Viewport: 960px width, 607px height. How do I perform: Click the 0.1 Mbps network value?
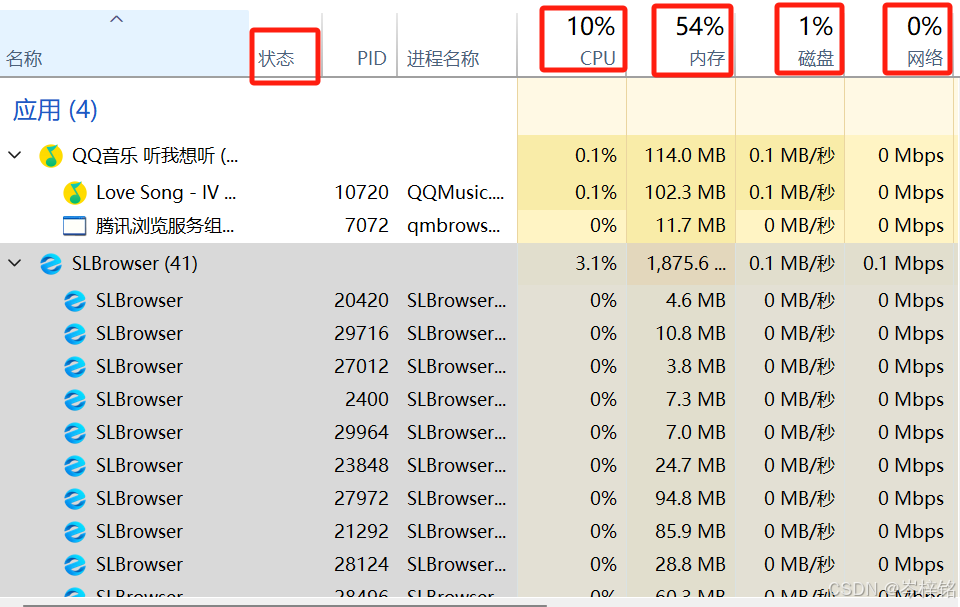903,264
